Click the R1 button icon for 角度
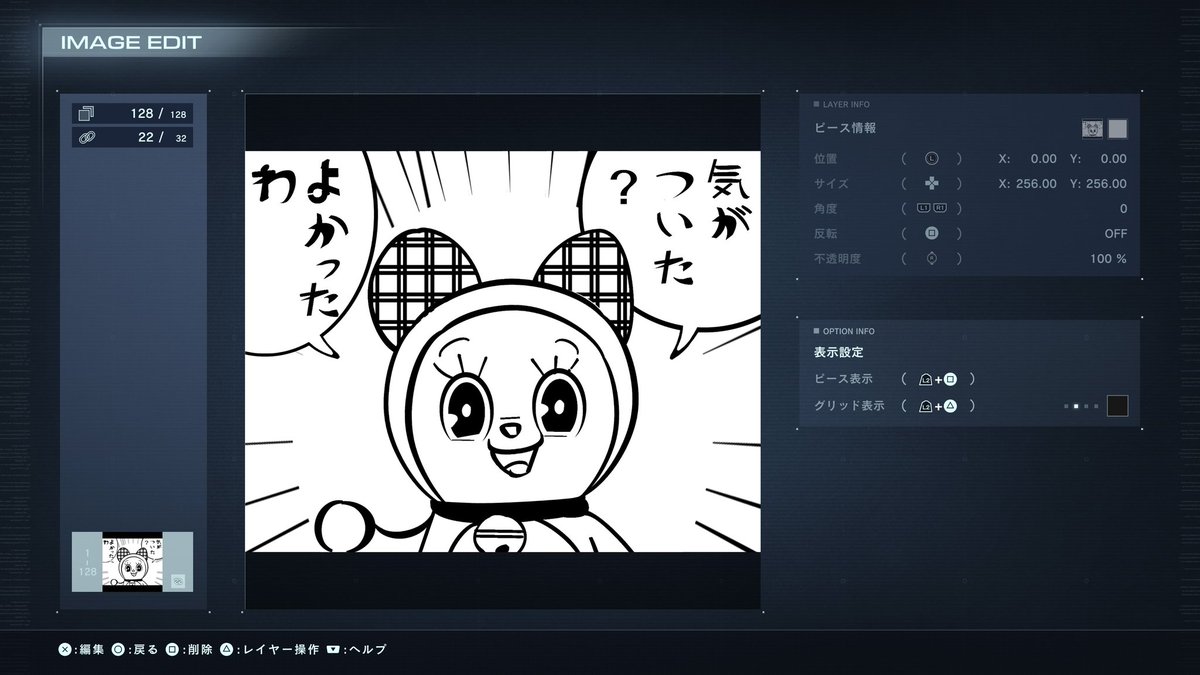1200x675 pixels. (x=940, y=208)
